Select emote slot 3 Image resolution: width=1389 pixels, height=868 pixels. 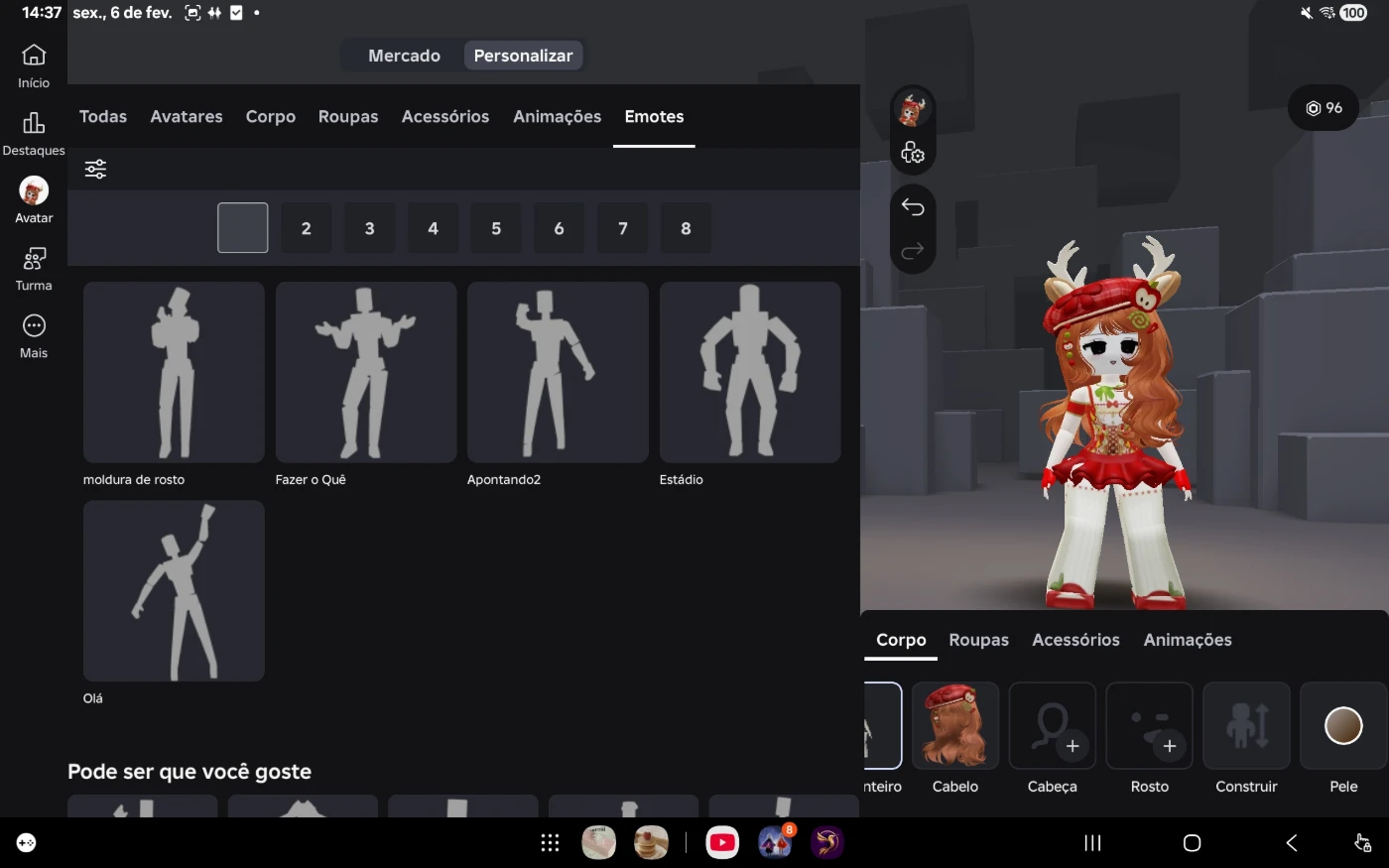(x=369, y=228)
